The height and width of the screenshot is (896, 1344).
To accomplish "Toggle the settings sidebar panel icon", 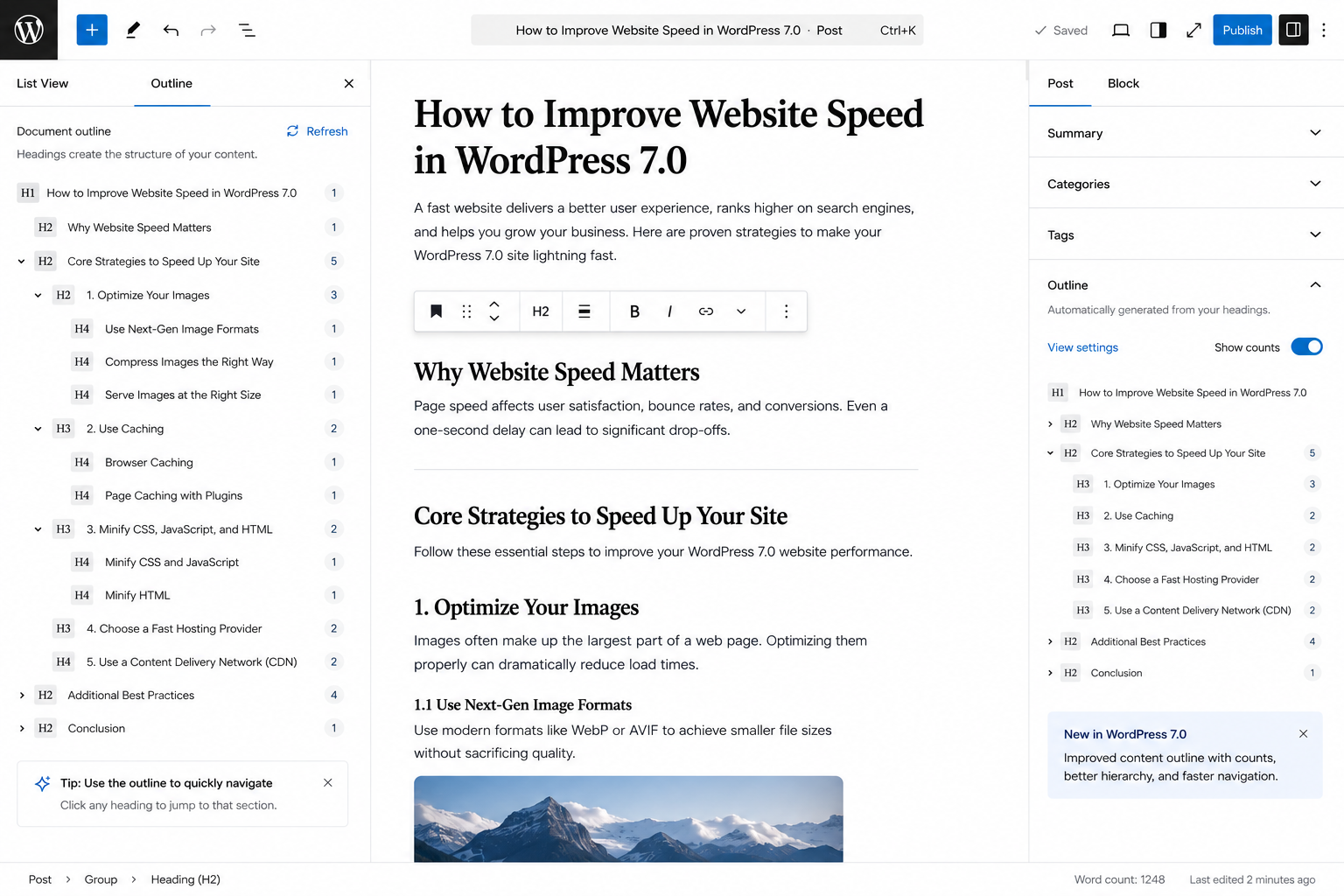I will (x=1293, y=30).
